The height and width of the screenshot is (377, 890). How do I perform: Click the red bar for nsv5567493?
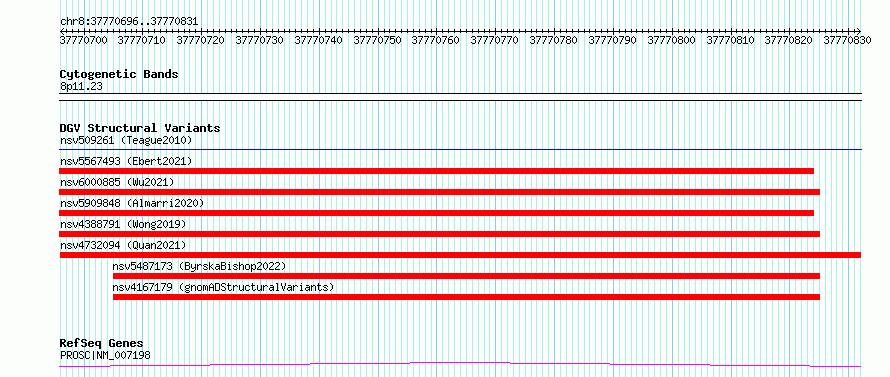436,171
